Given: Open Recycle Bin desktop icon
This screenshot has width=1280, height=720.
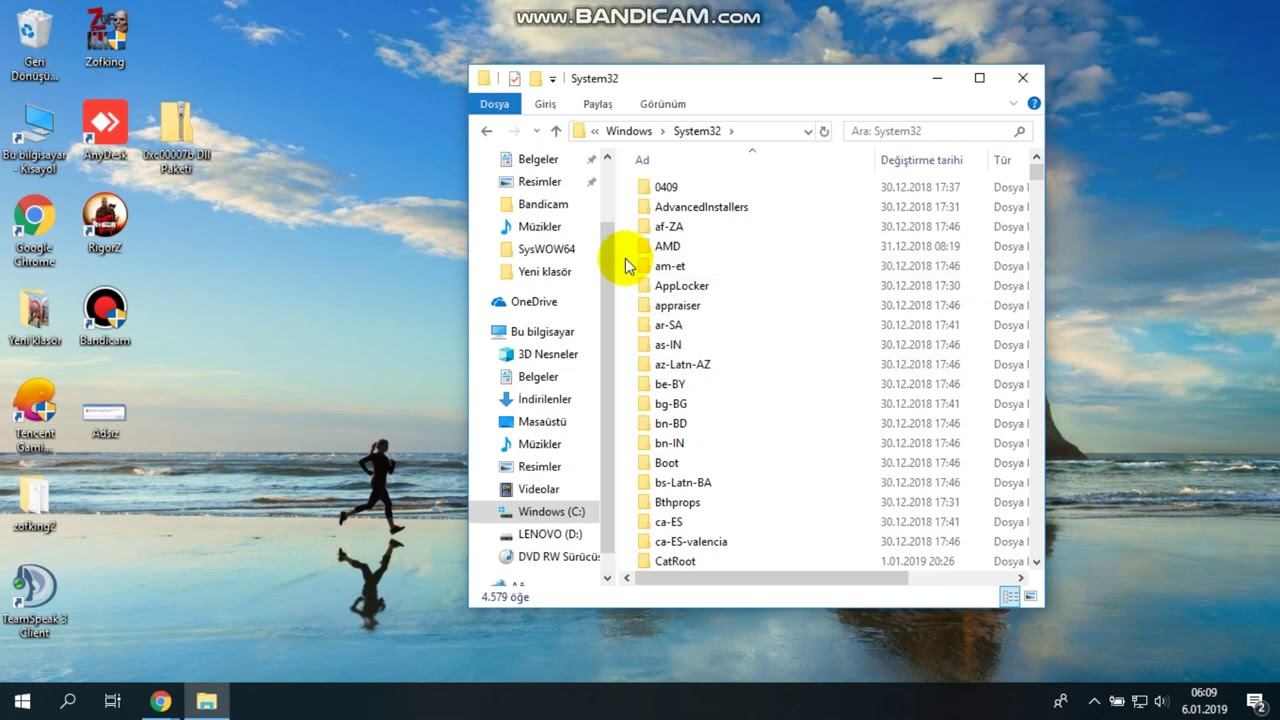Looking at the screenshot, I should pos(35,44).
